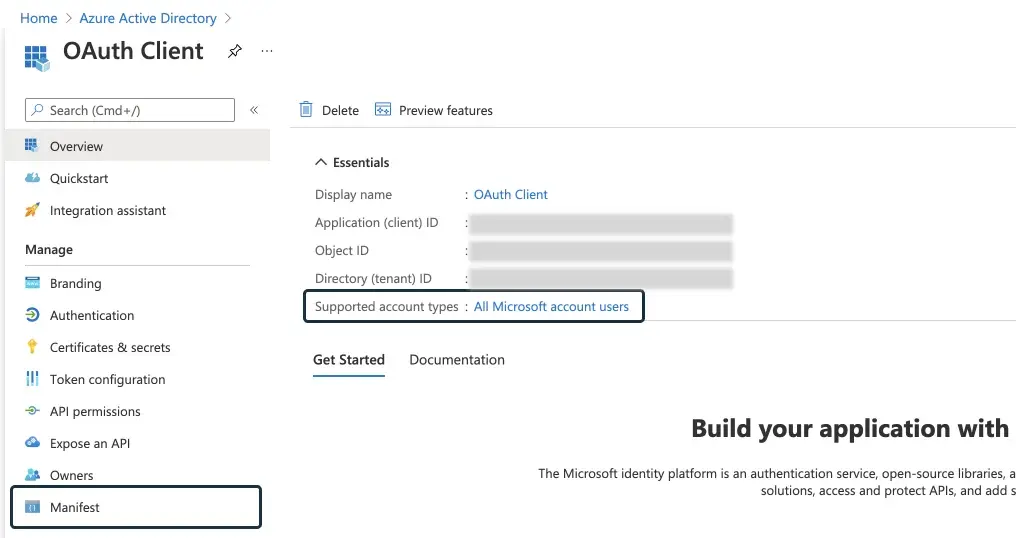Screen dimensions: 1016x538
Task: Switch to the Get Started tab
Action: [x=349, y=360]
